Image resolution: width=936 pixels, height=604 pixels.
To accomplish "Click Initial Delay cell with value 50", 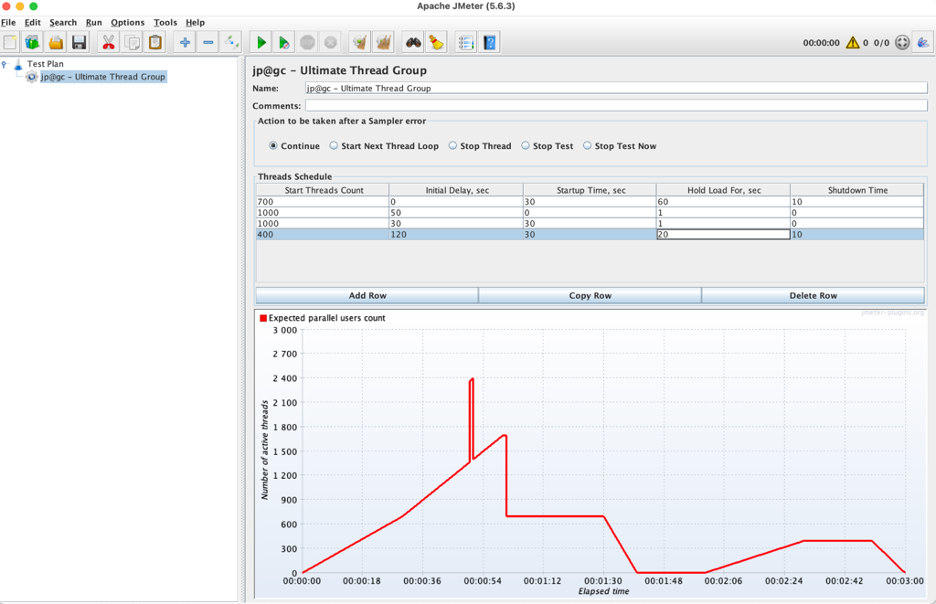I will coord(457,212).
